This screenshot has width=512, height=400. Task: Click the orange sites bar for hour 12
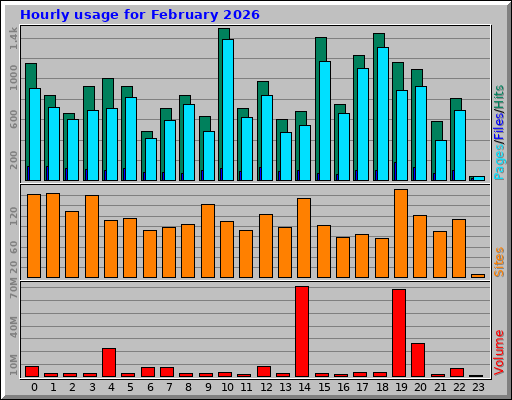point(266,246)
